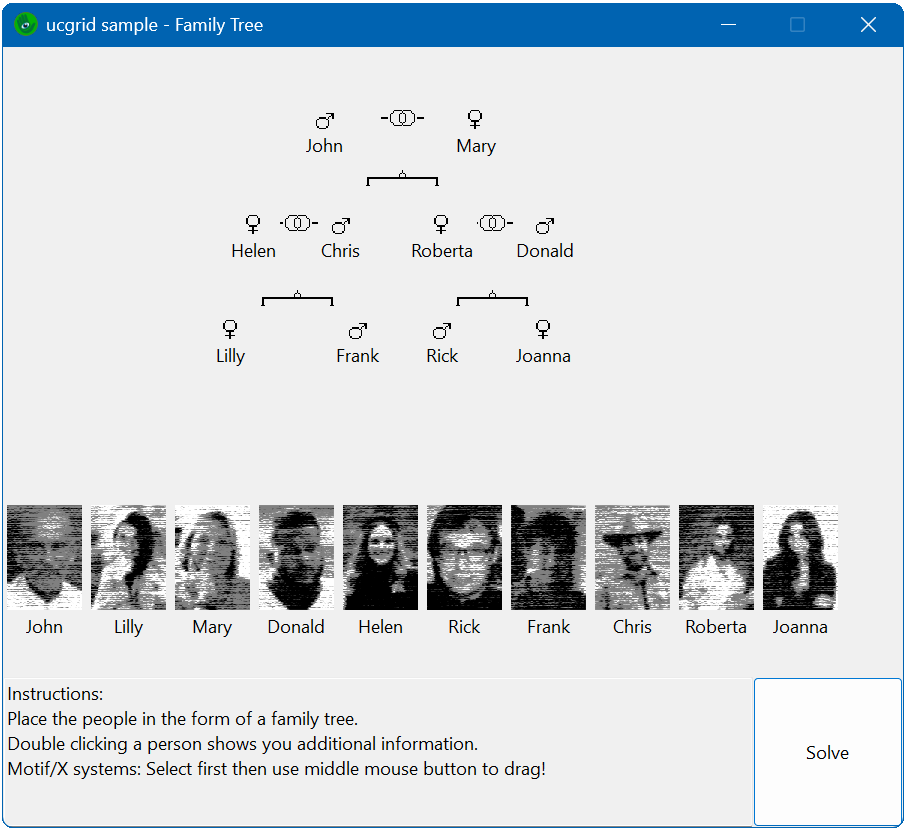Click the Donald label in the family tree

click(x=545, y=251)
